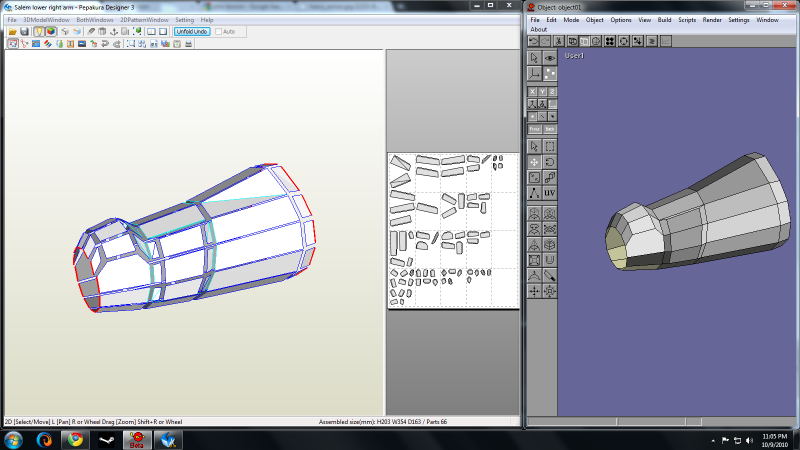This screenshot has width=800, height=450.
Task: Toggle the light bulb icon in Pepakura
Action: (x=39, y=32)
